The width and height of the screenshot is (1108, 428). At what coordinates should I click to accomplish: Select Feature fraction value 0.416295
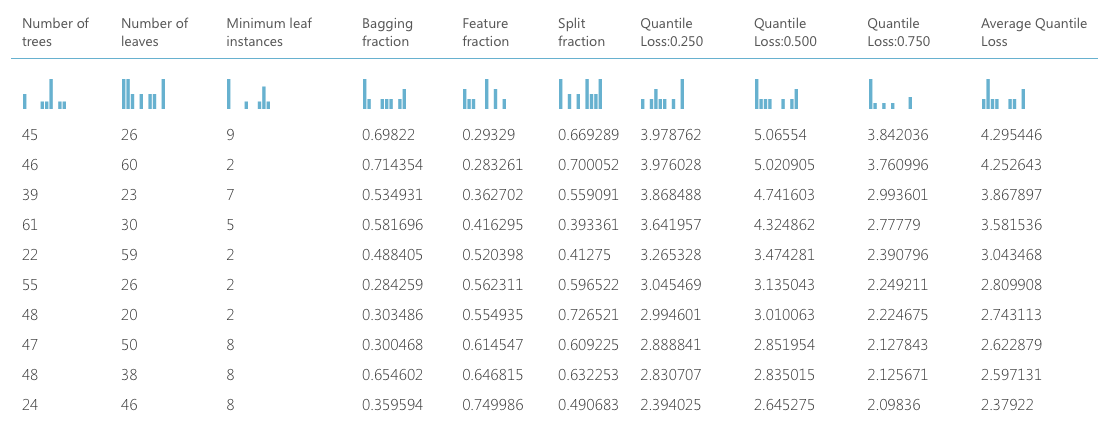tap(493, 225)
